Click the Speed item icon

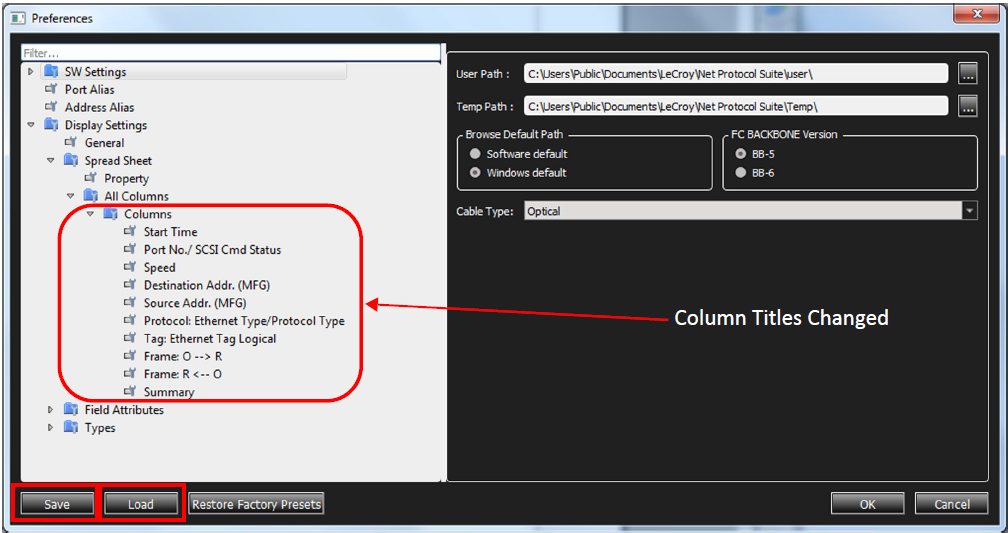(130, 267)
